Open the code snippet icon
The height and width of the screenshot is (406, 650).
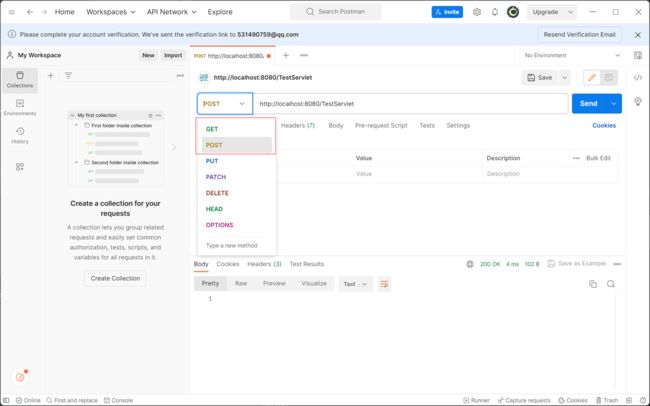click(x=638, y=78)
